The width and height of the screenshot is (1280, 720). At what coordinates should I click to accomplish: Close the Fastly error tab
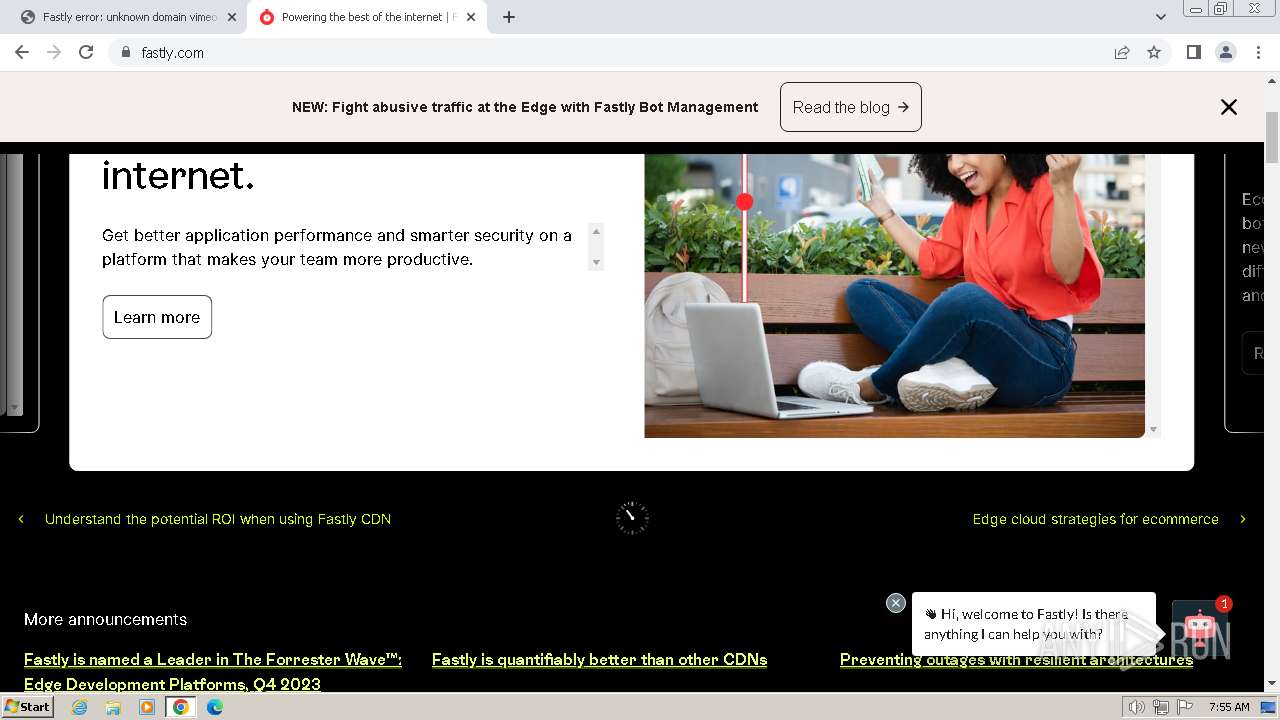(x=232, y=17)
